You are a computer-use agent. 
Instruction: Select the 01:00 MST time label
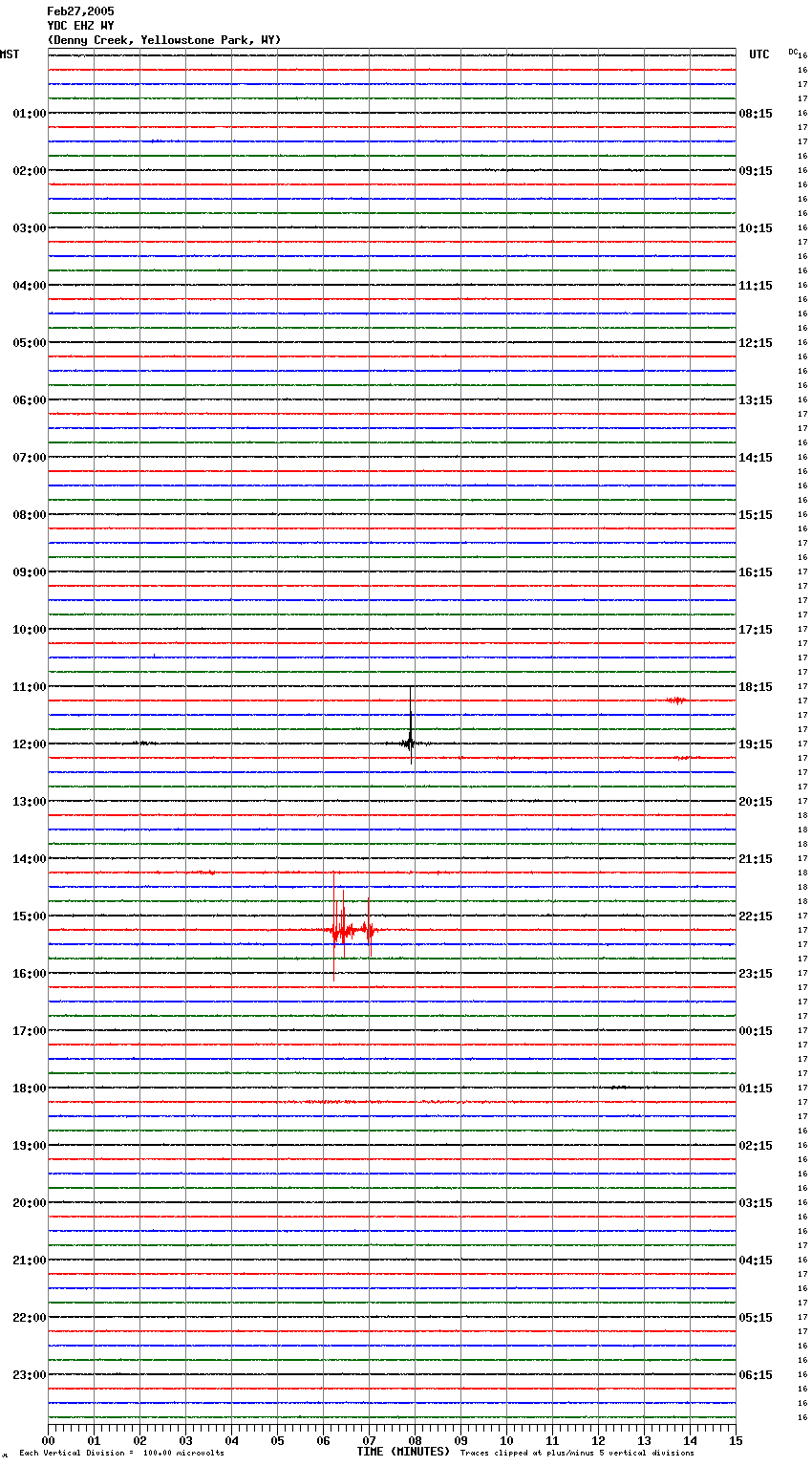point(30,114)
